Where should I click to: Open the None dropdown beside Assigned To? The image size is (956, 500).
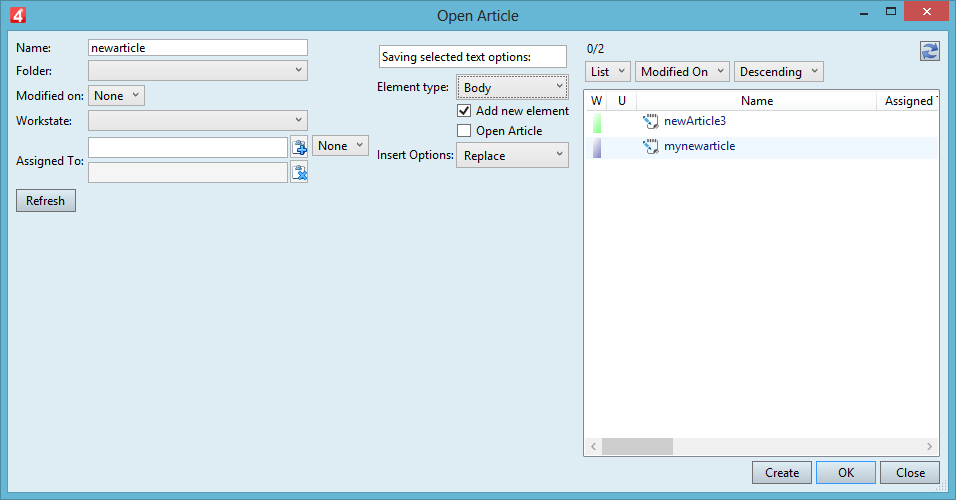[340, 146]
